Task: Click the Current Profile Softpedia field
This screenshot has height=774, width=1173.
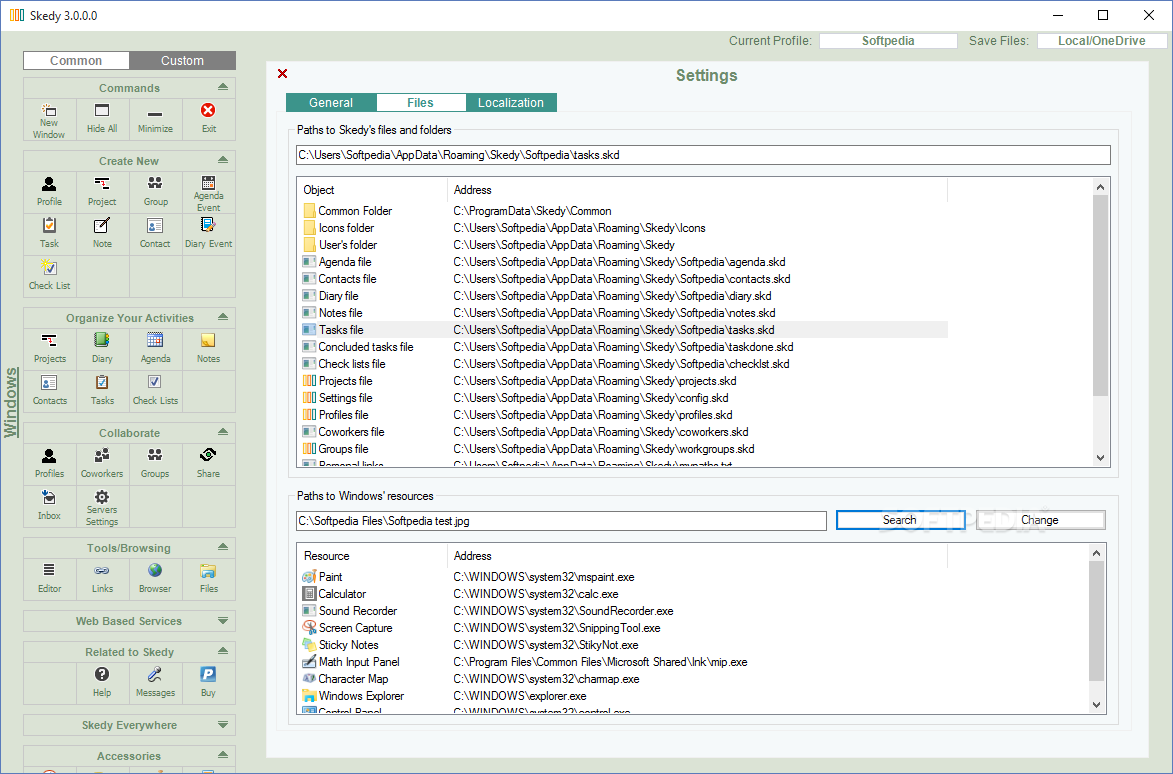Action: [888, 41]
